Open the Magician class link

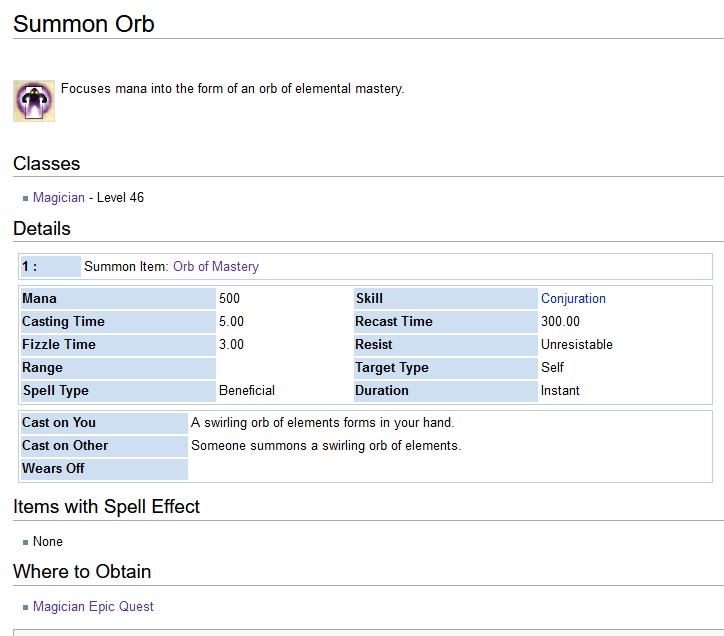point(59,198)
